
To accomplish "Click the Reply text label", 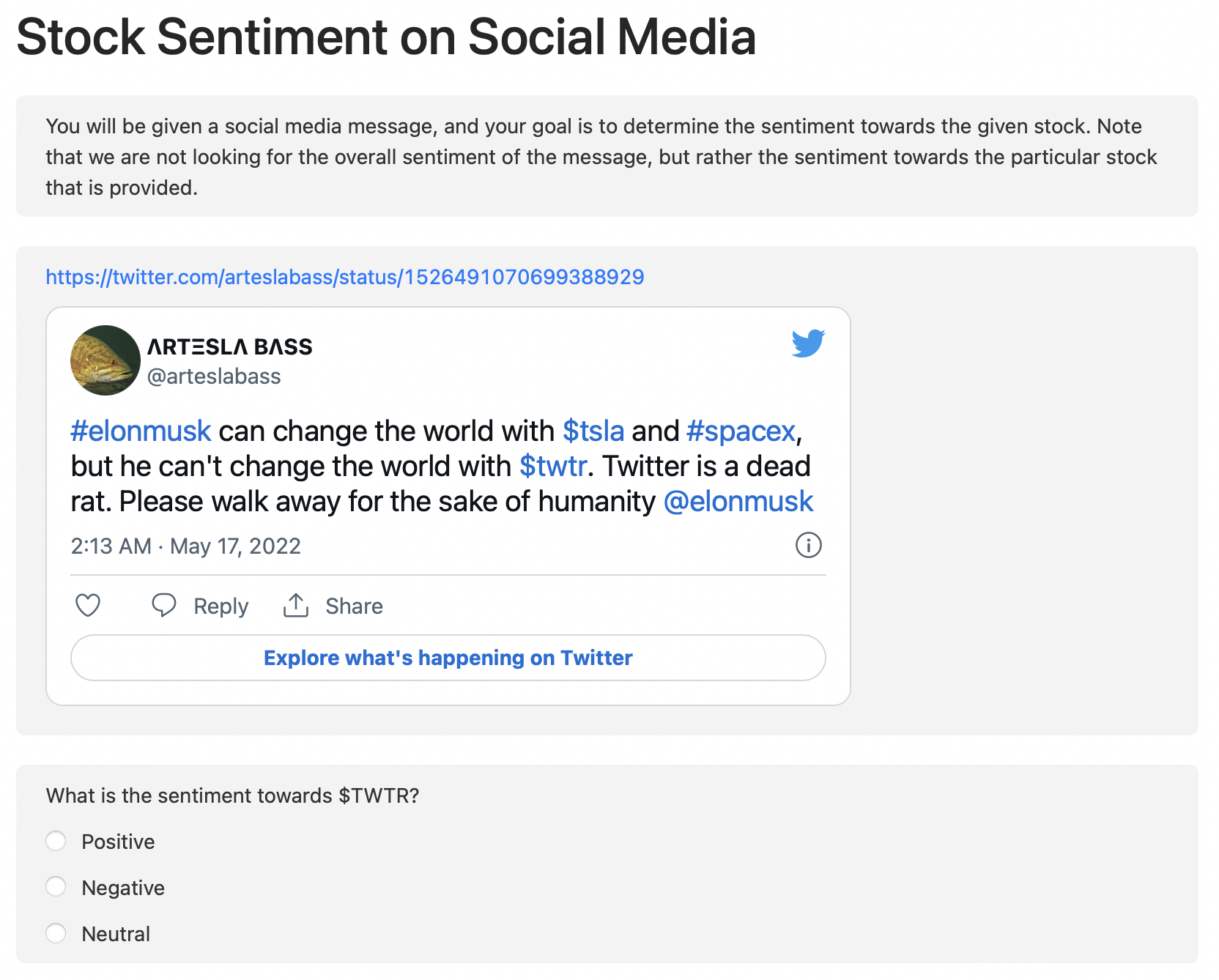I will tap(221, 606).
